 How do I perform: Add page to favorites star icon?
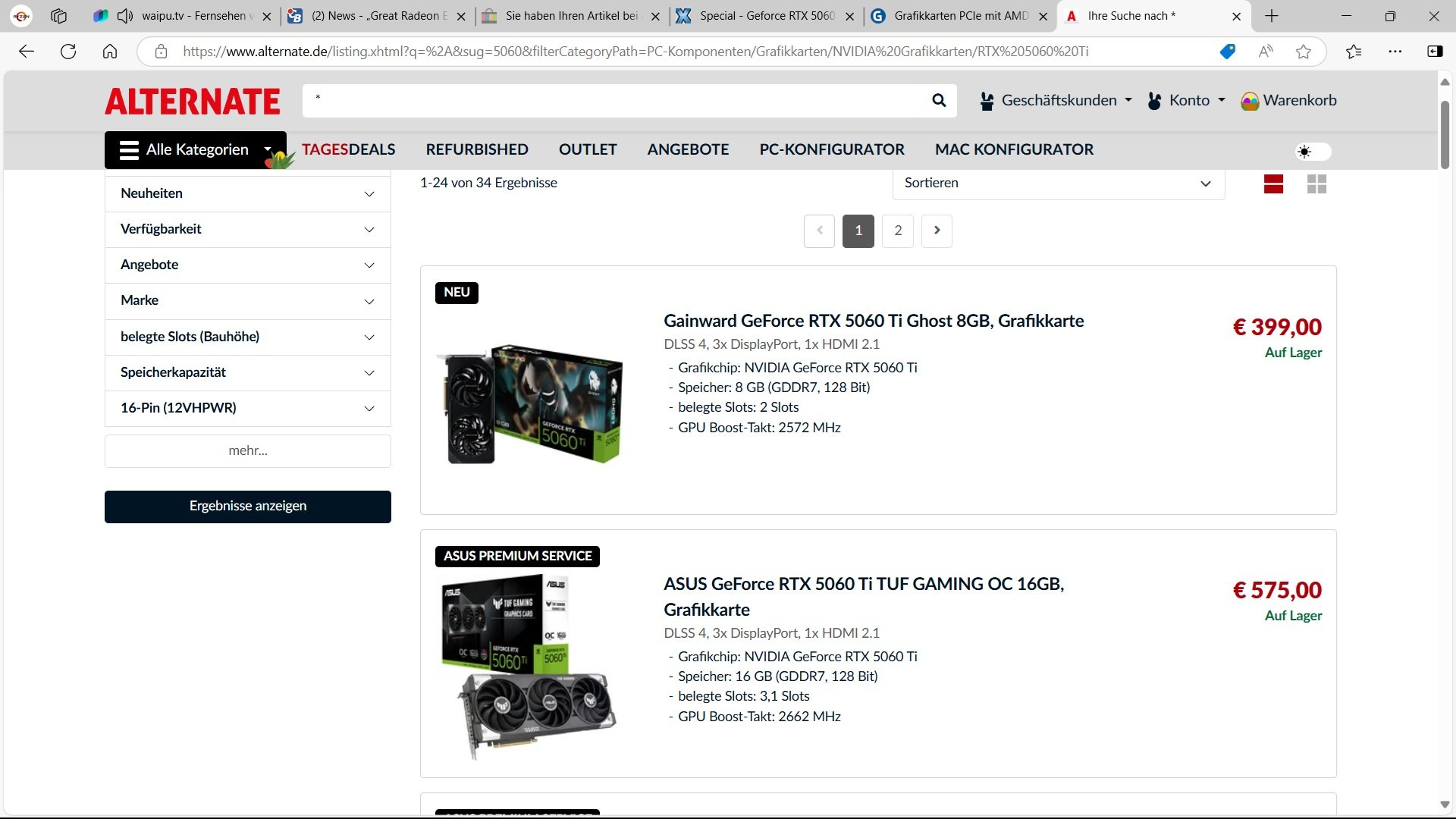1304,52
